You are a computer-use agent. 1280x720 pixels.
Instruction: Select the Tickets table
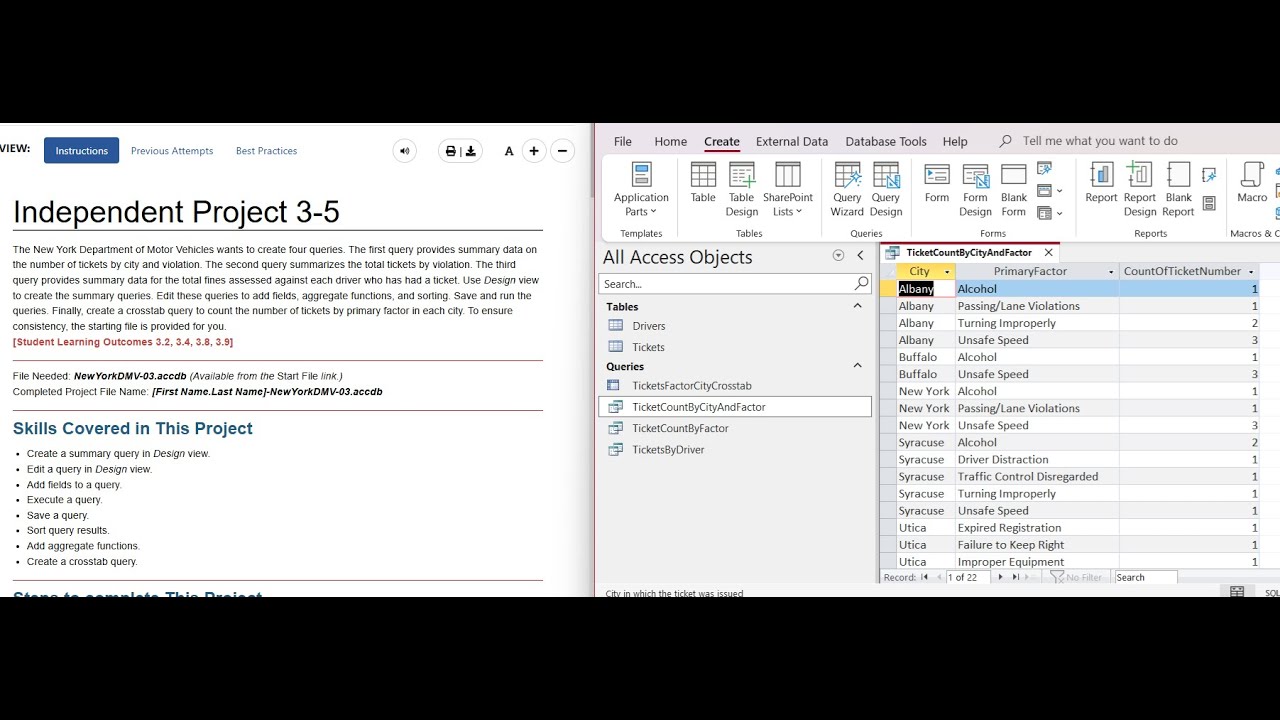tap(735, 347)
